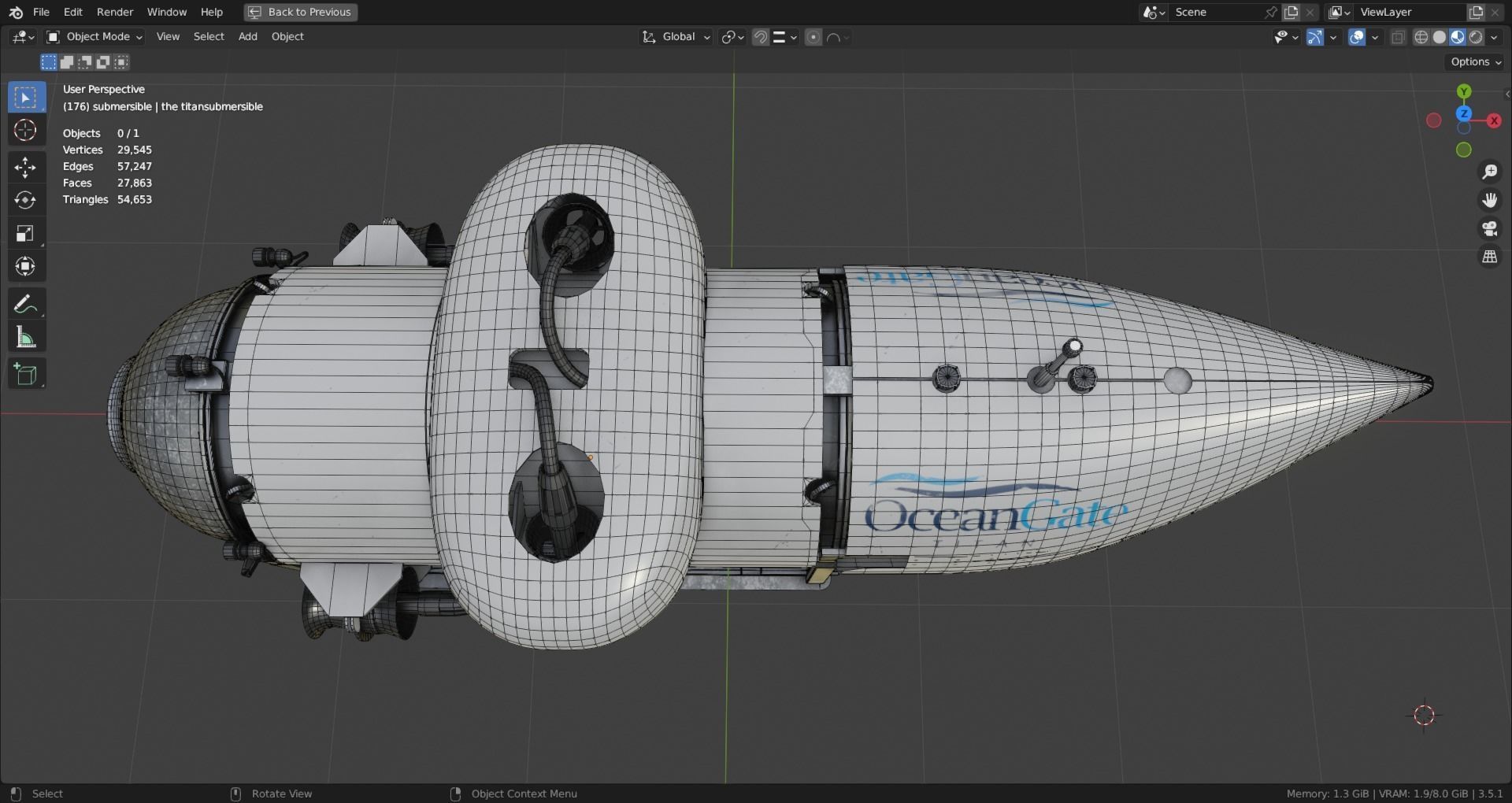Image resolution: width=1512 pixels, height=803 pixels.
Task: Set selection mode to invert selection
Action: (103, 62)
